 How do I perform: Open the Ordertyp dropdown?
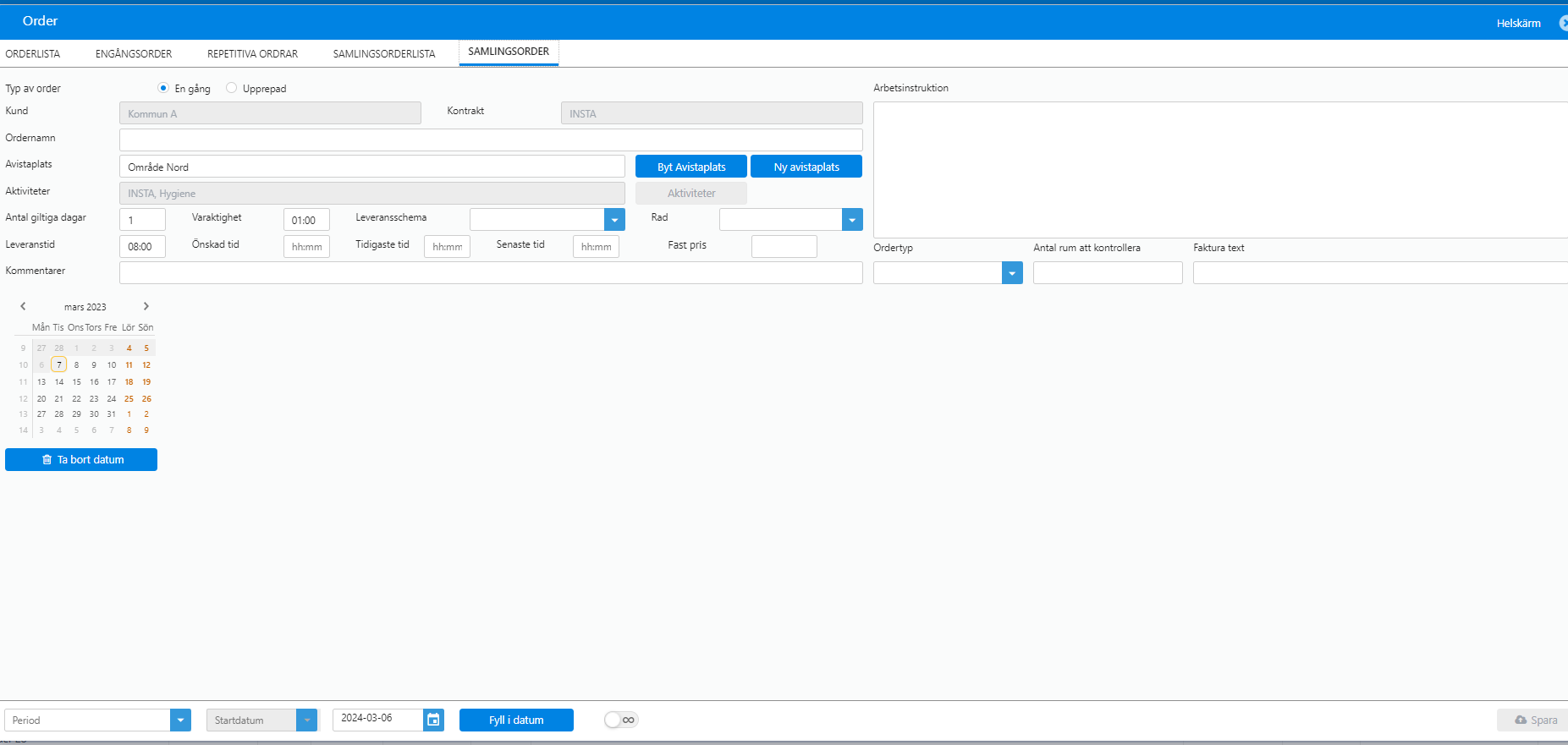1012,273
